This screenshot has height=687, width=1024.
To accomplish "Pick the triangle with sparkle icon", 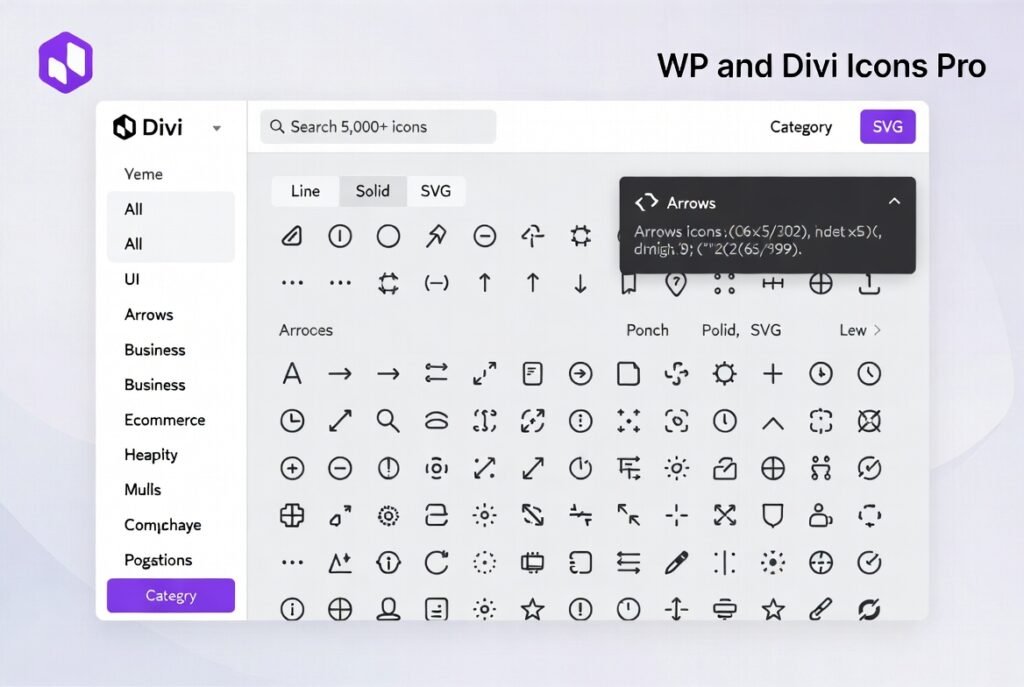I will click(340, 562).
